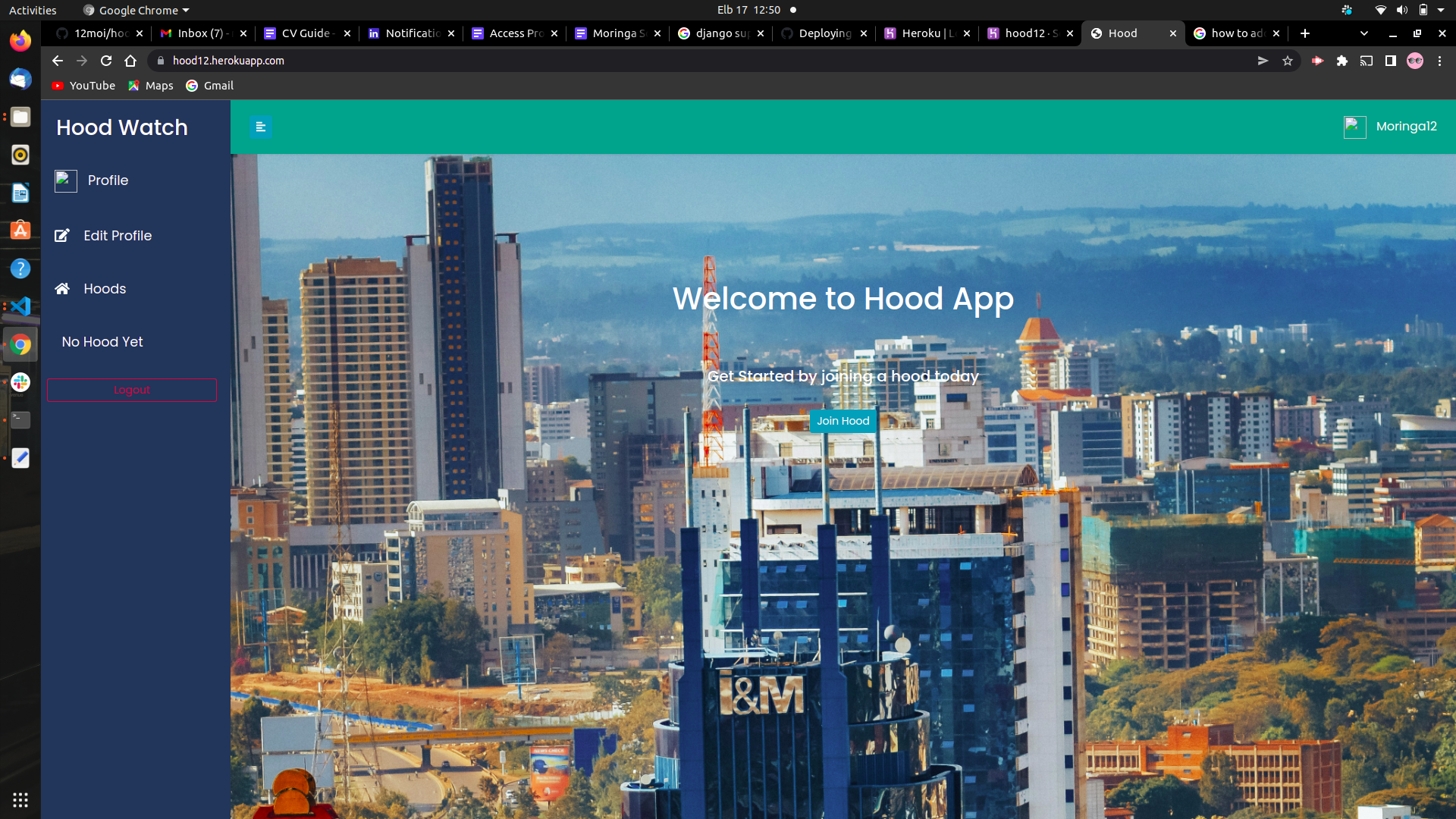Open text editor from the dock
This screenshot has height=819, width=1456.
coord(20,458)
